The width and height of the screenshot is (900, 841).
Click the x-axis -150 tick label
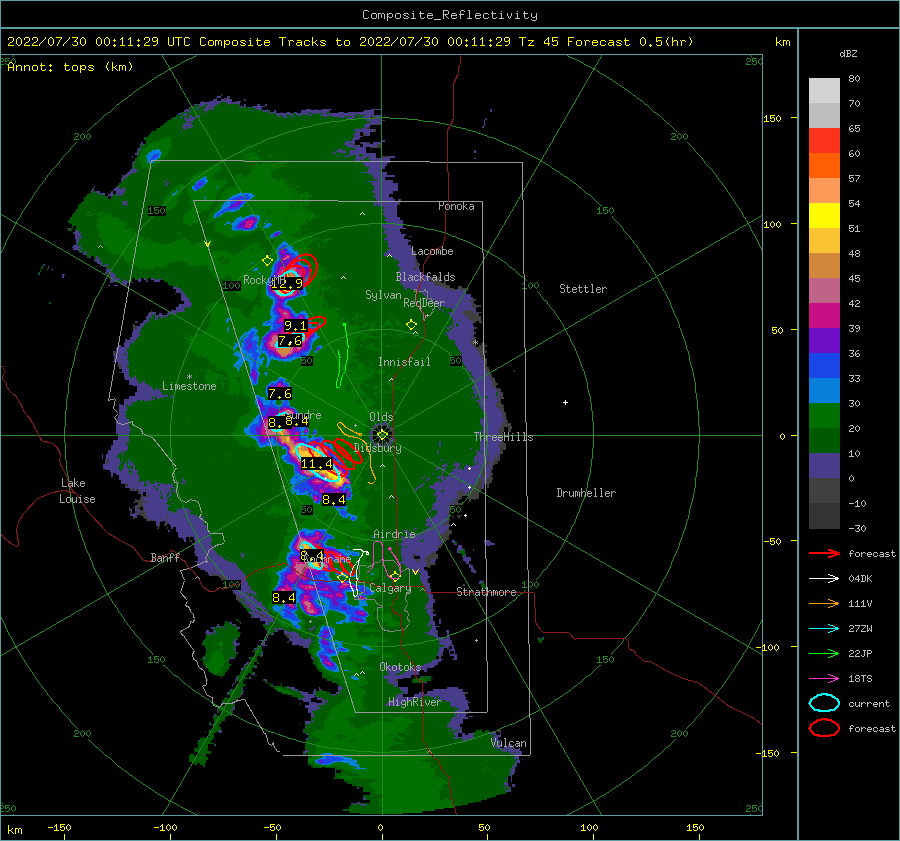click(59, 827)
